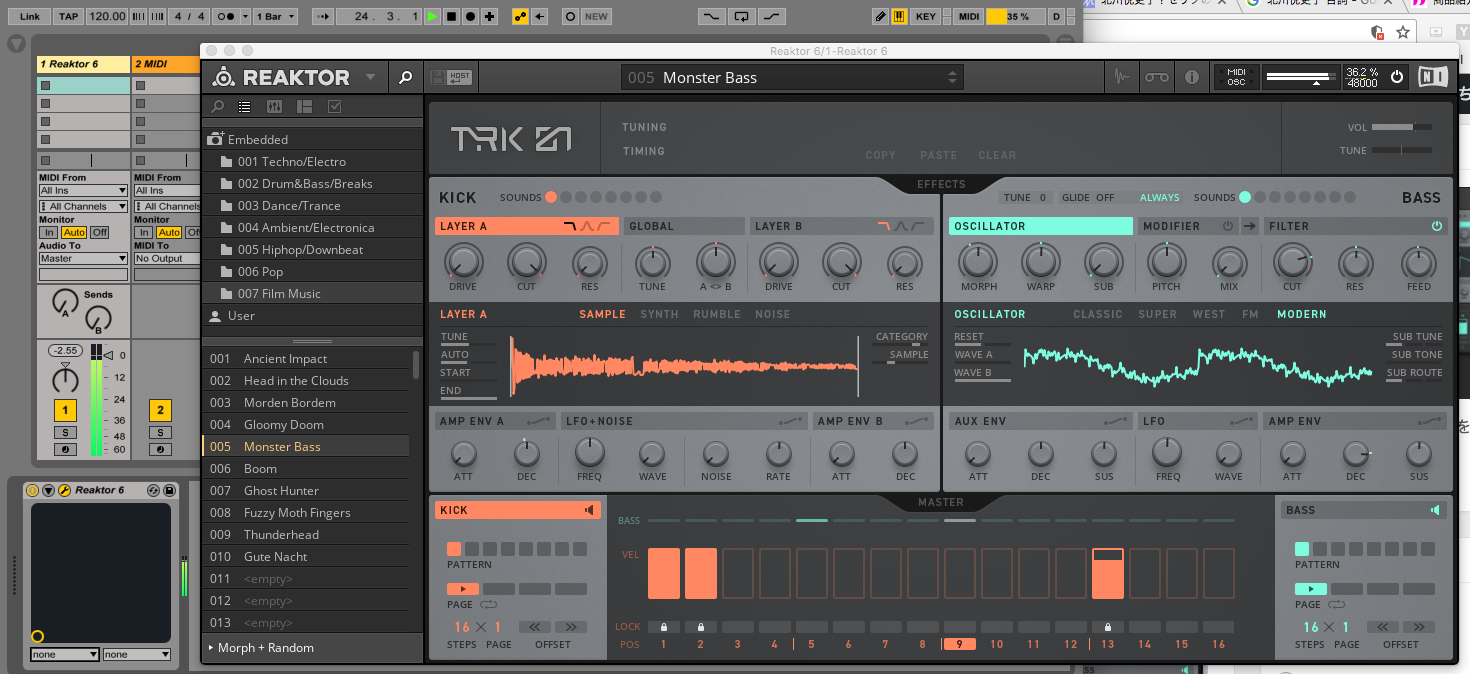Select snapshot 007 Ghost Hunter

pos(306,490)
